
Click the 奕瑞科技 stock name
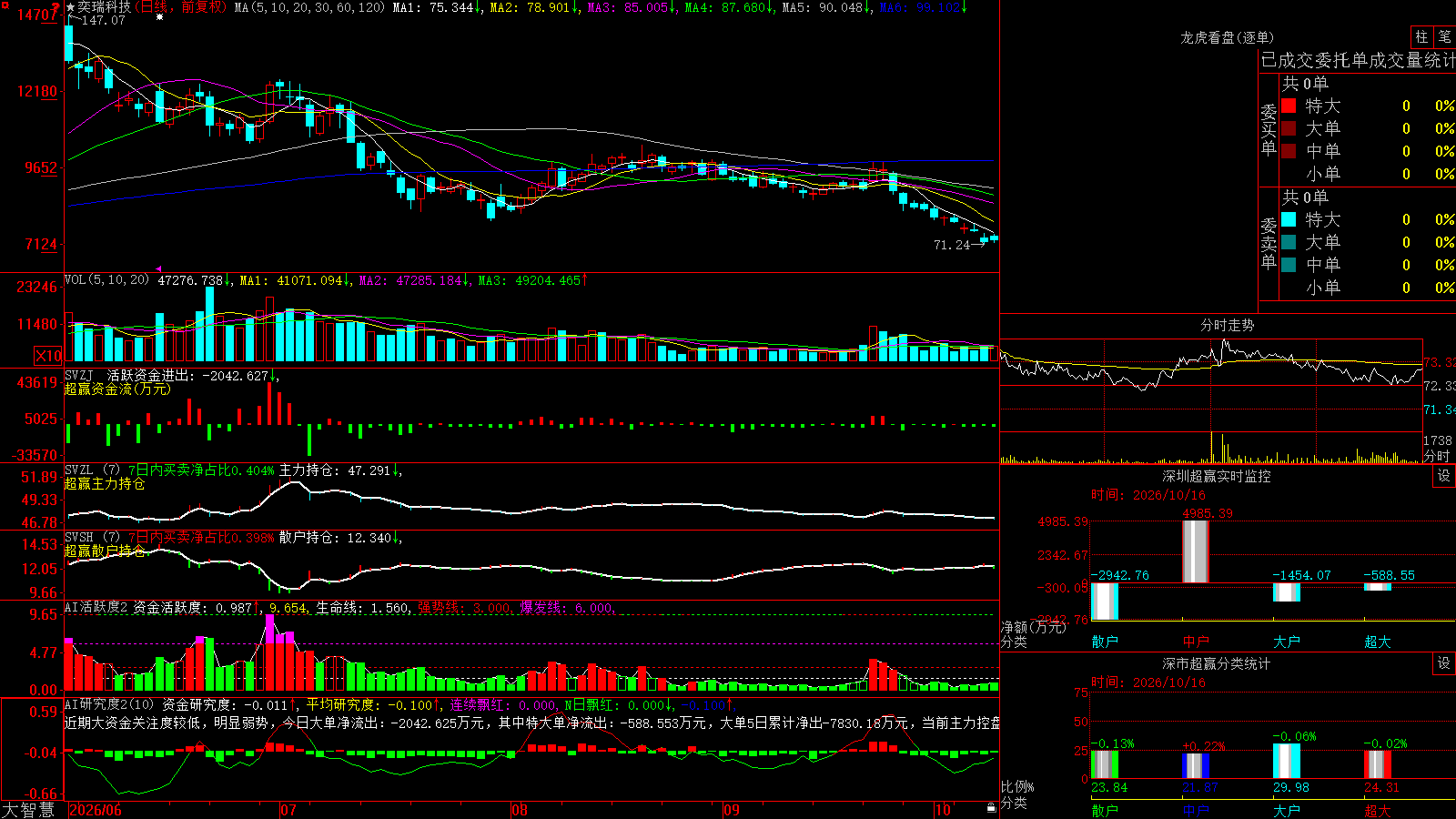[x=104, y=7]
